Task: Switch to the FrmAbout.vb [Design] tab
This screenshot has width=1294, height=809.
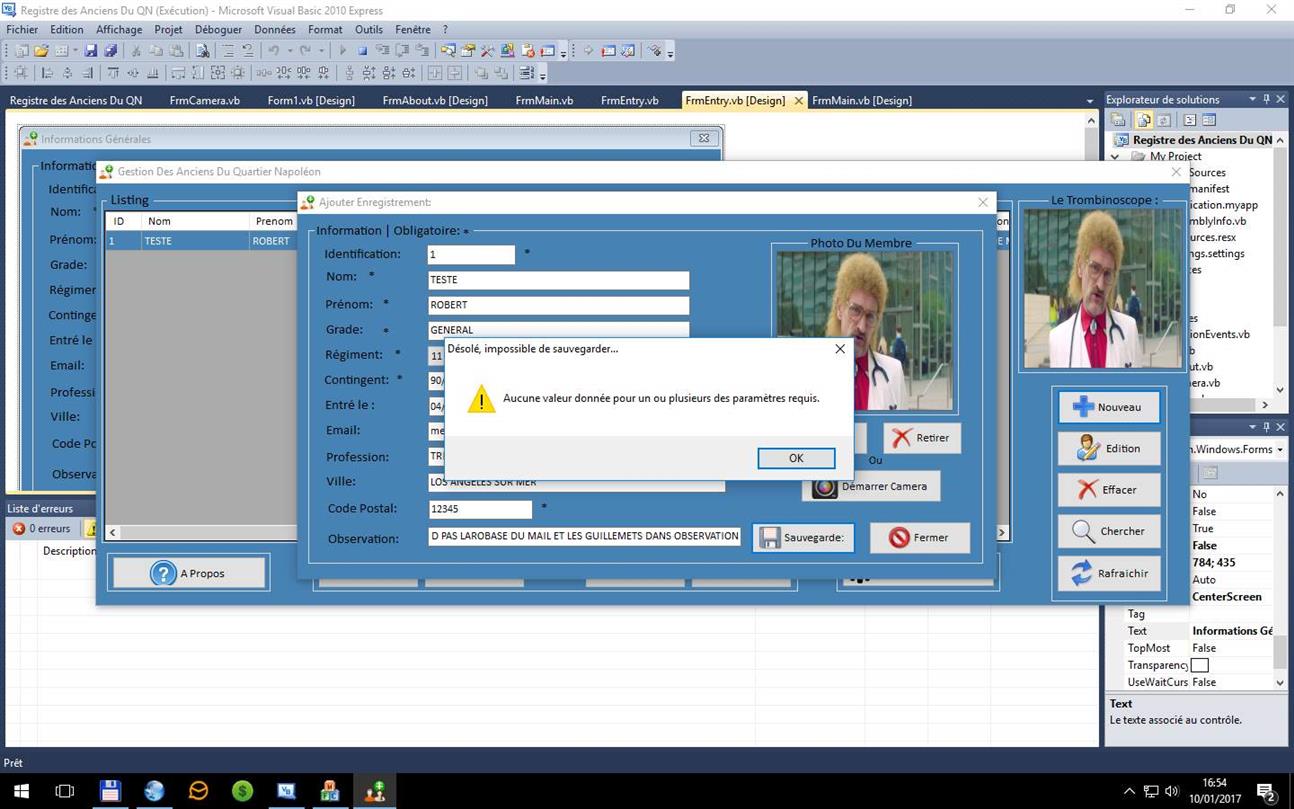Action: coord(435,100)
